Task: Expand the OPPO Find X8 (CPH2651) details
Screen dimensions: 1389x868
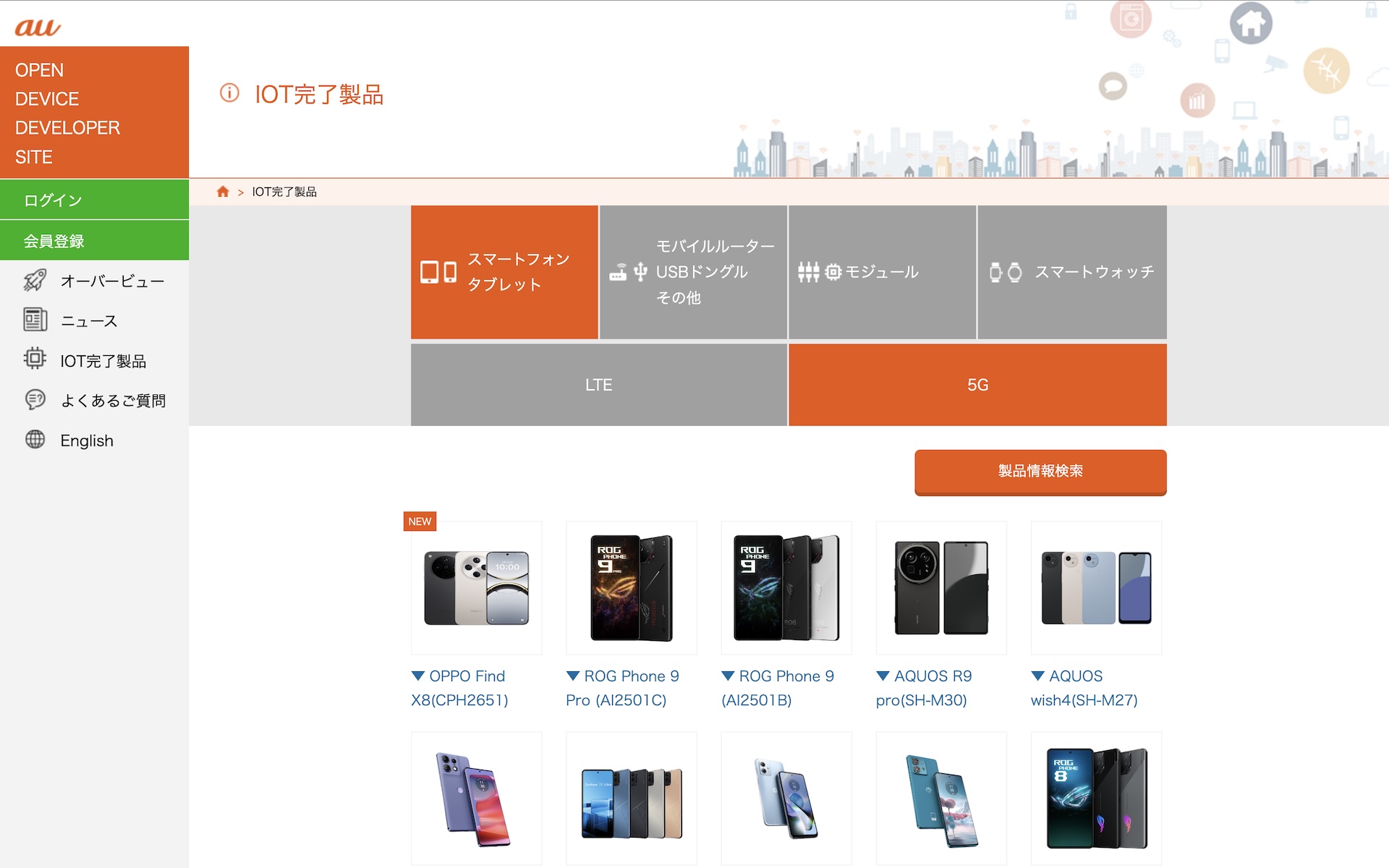Action: (x=459, y=688)
